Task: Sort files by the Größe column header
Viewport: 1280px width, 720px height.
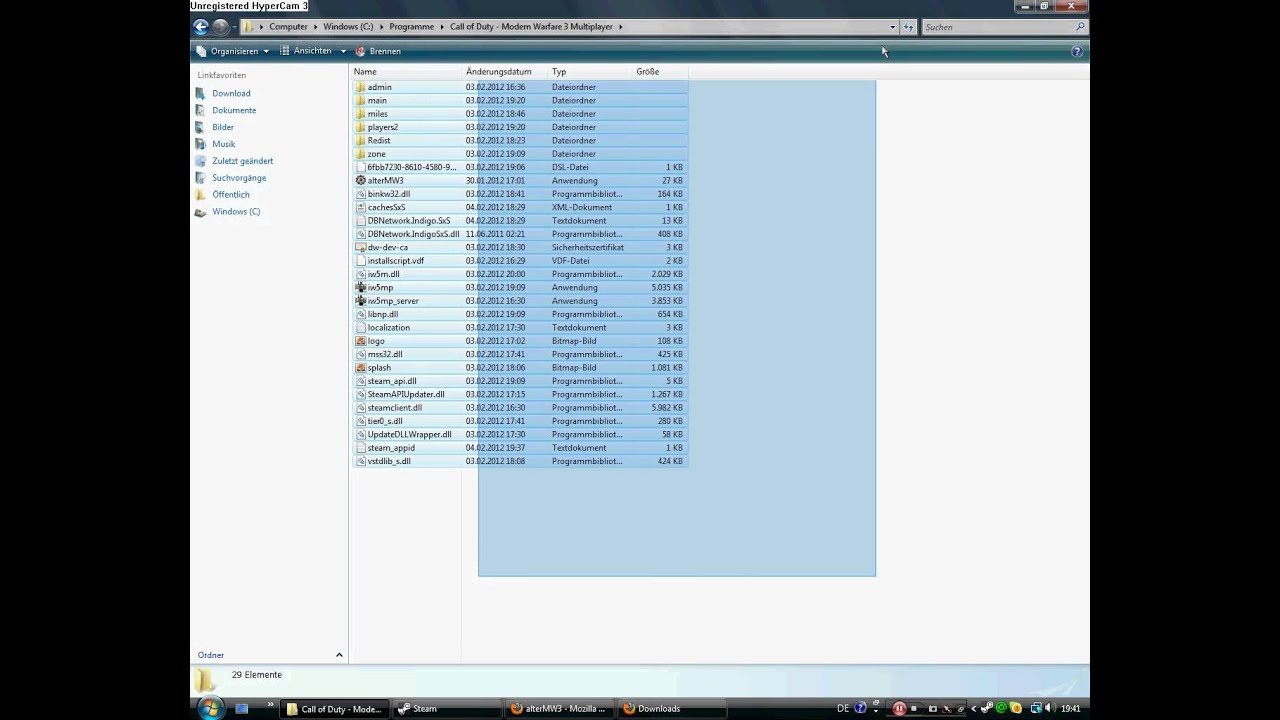Action: [x=660, y=72]
